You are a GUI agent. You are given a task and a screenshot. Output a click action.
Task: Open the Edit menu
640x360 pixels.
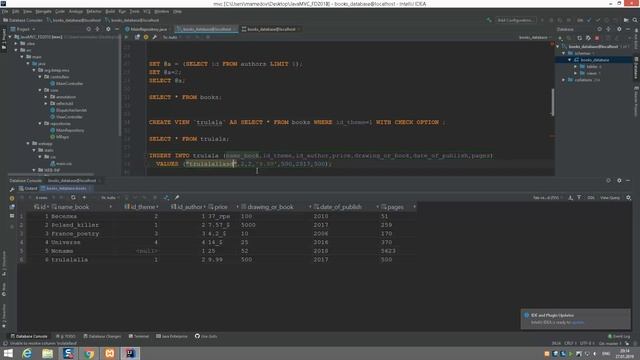[x=16, y=11]
